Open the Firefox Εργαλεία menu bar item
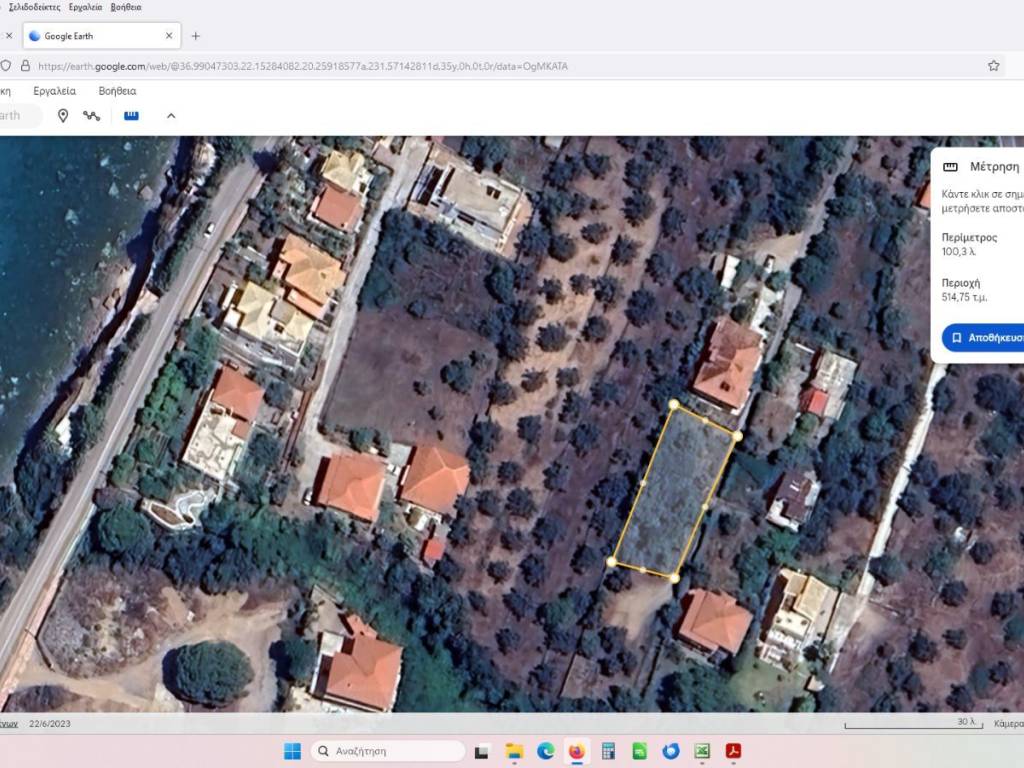1024x768 pixels. pos(85,7)
